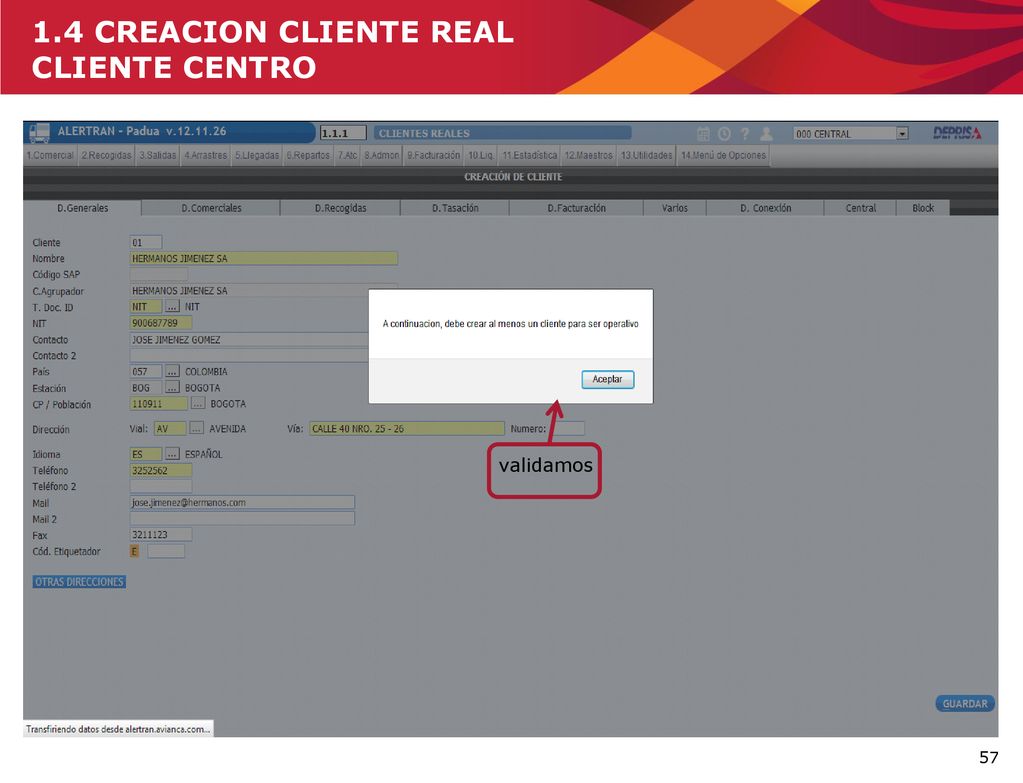Viewport: 1023px width, 783px height.
Task: Open the 9.Facturación menu
Action: pyautogui.click(x=433, y=155)
